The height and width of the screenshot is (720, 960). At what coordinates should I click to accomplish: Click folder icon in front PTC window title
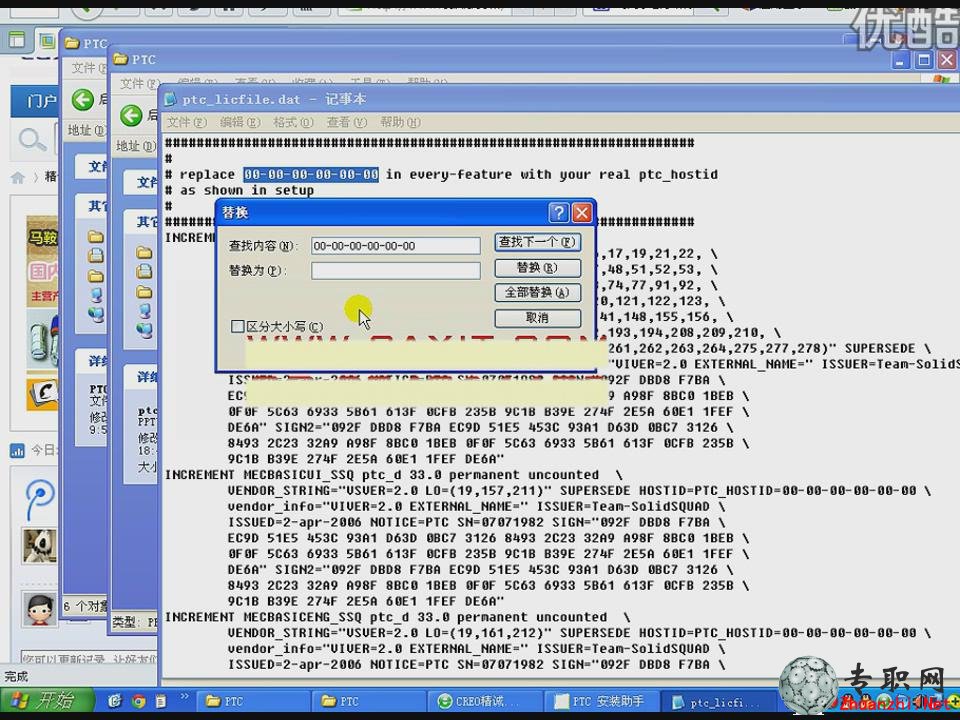[x=120, y=59]
